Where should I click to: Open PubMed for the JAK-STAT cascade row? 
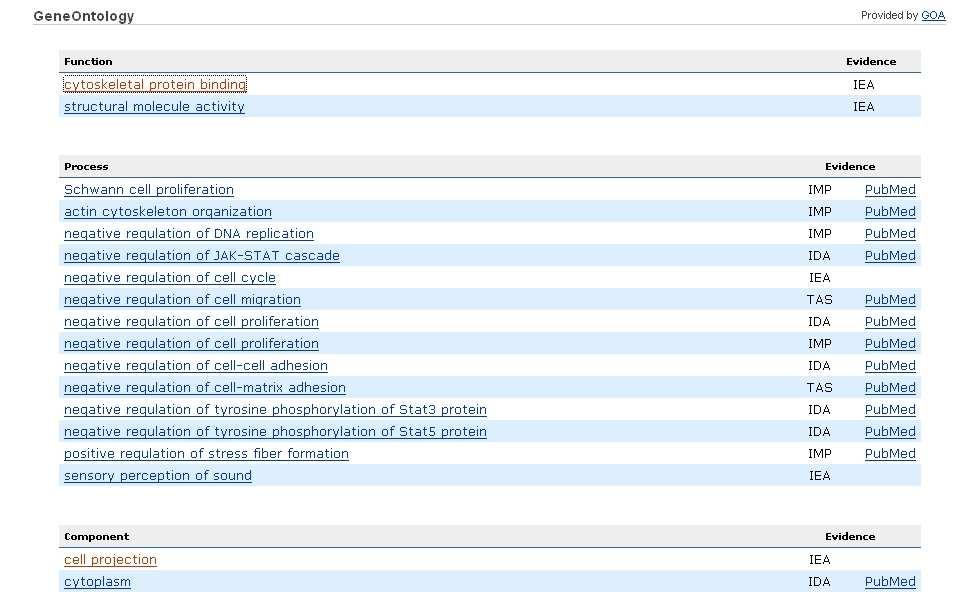point(890,256)
